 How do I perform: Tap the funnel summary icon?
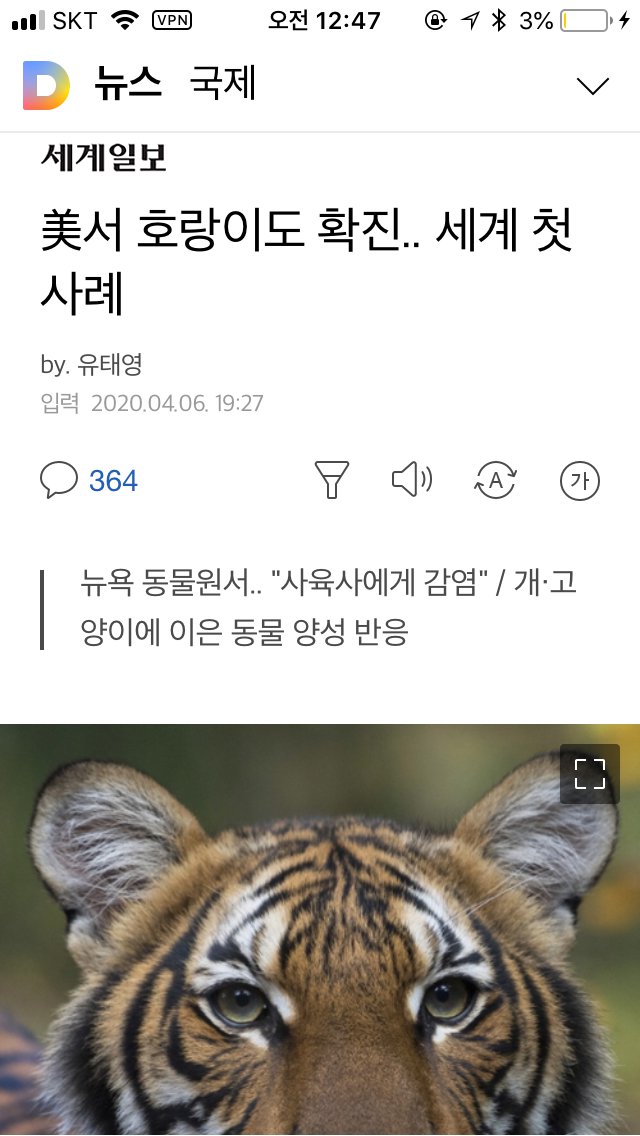tap(332, 480)
